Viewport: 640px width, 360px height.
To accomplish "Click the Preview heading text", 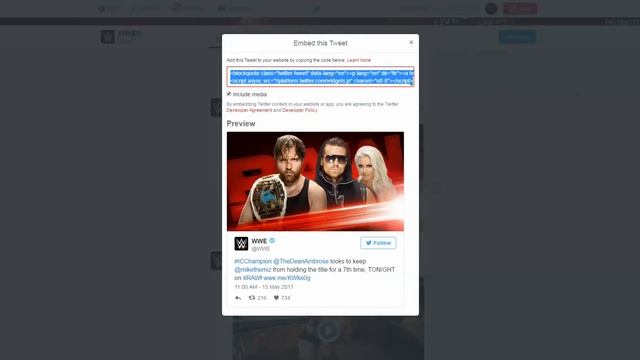I will click(x=241, y=124).
